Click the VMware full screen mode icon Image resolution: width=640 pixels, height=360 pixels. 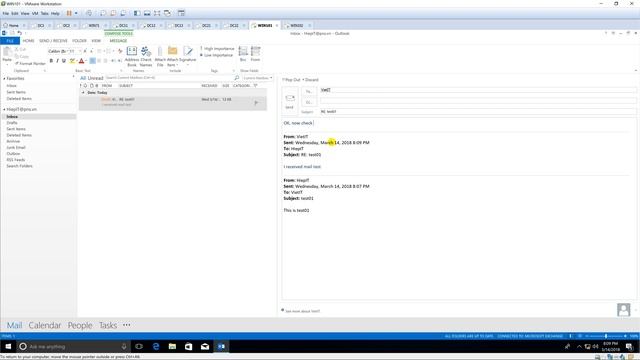point(157,13)
